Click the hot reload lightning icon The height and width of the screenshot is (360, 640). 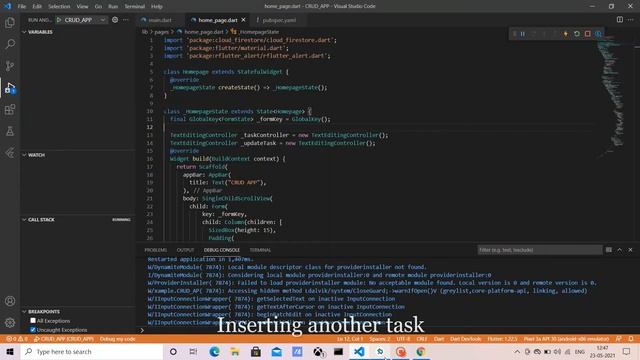[566, 34]
